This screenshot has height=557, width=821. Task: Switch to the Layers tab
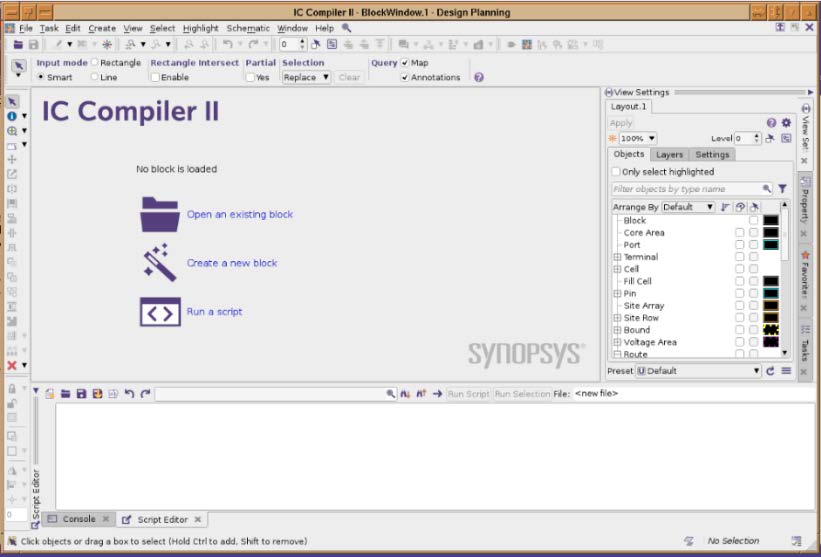669,154
